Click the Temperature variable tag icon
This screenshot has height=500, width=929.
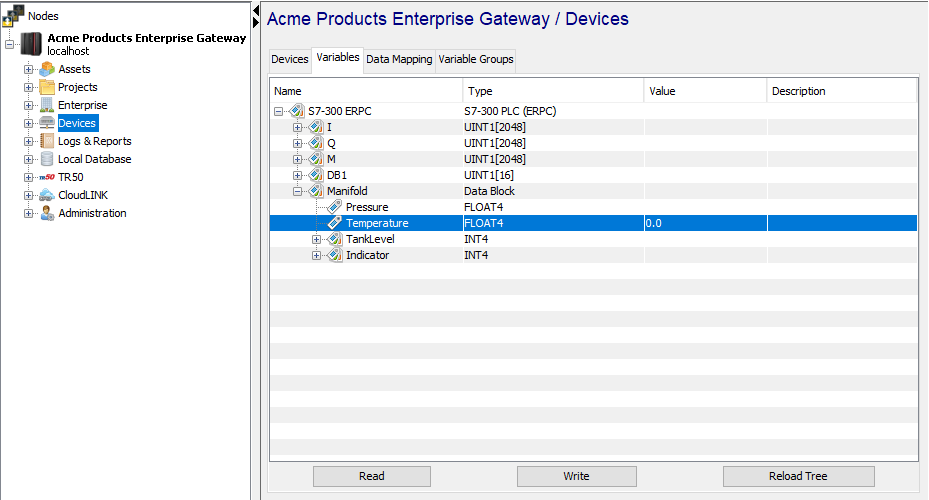point(335,223)
